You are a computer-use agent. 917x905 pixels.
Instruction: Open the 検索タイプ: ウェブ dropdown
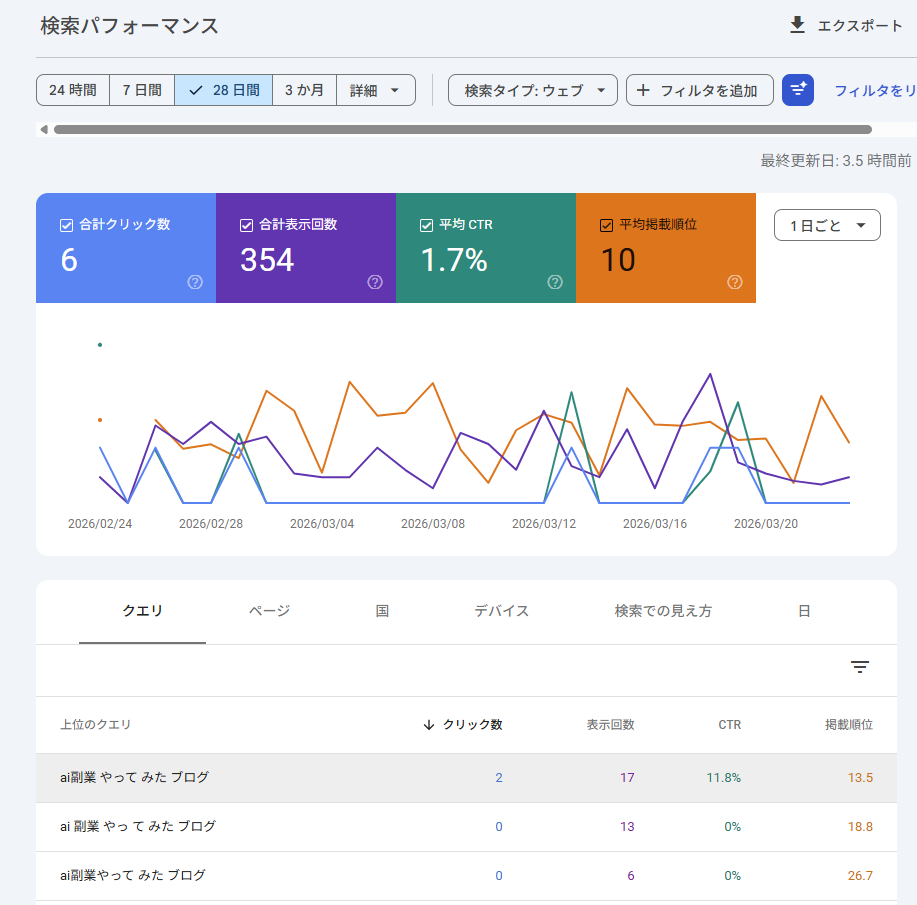pyautogui.click(x=532, y=90)
